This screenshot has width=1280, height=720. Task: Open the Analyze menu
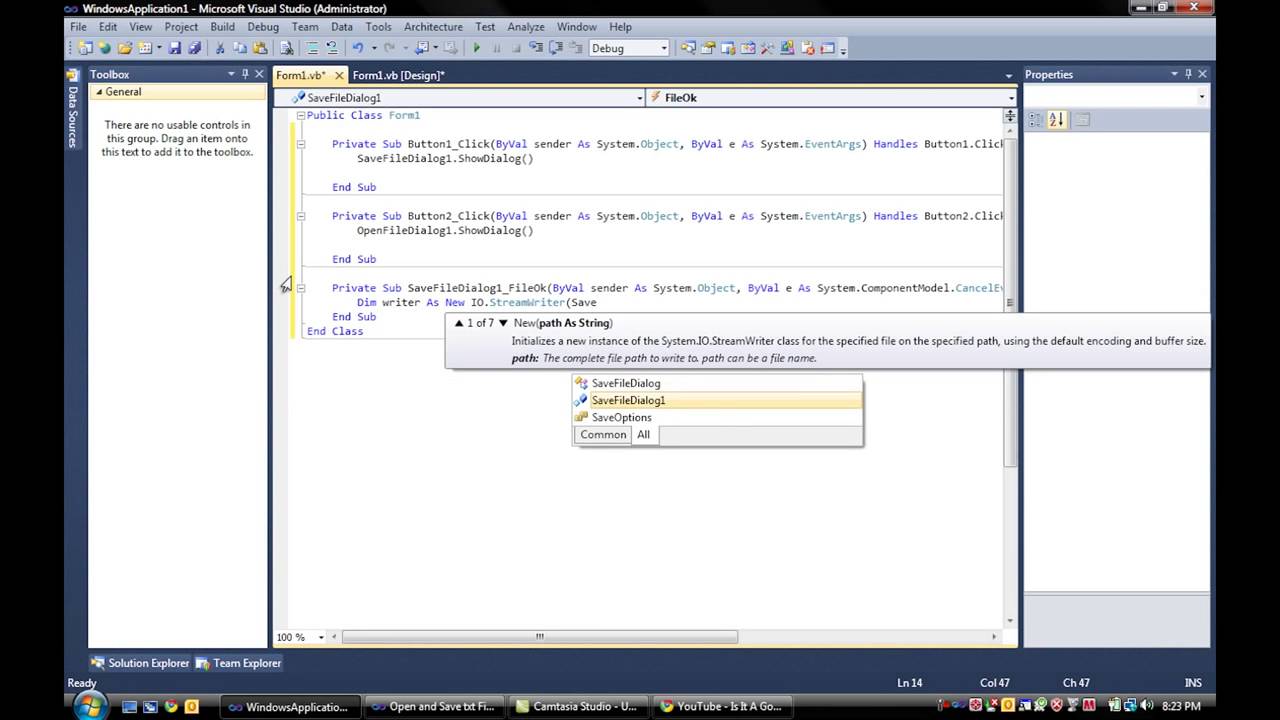click(x=525, y=27)
